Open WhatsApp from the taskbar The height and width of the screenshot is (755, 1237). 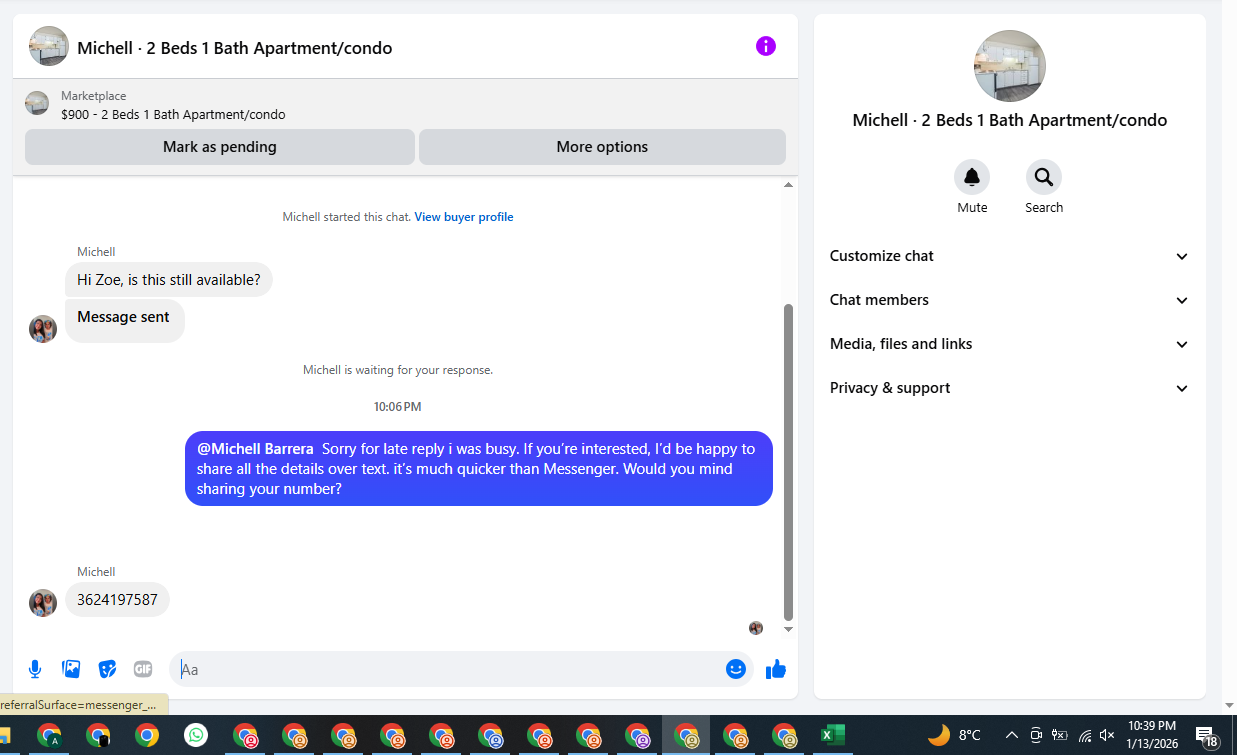pyautogui.click(x=196, y=736)
